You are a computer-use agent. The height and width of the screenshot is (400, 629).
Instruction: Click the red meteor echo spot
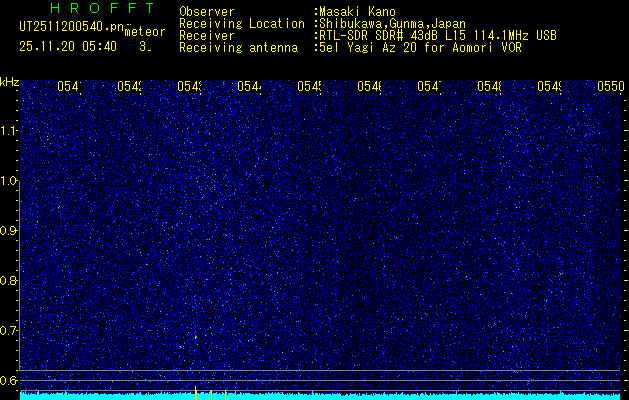pyautogui.click(x=196, y=337)
